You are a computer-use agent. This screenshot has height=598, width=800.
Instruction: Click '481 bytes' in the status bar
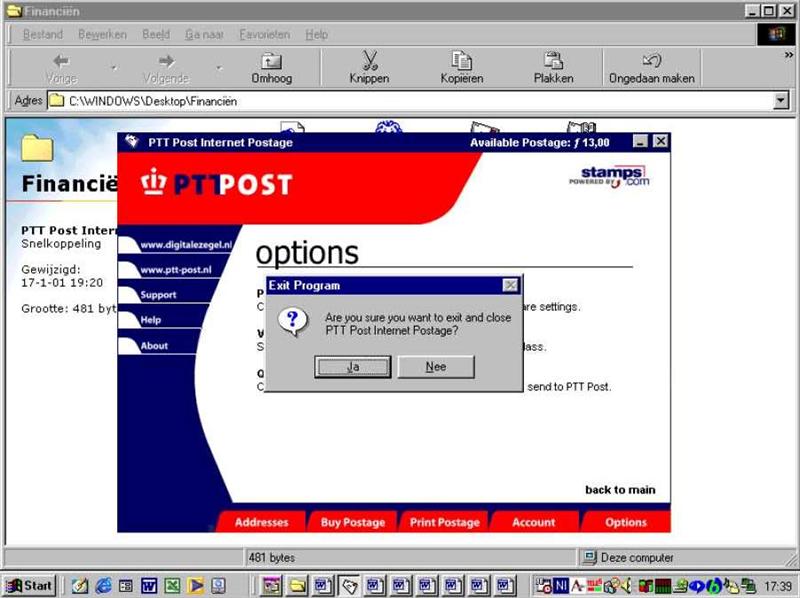tap(271, 558)
